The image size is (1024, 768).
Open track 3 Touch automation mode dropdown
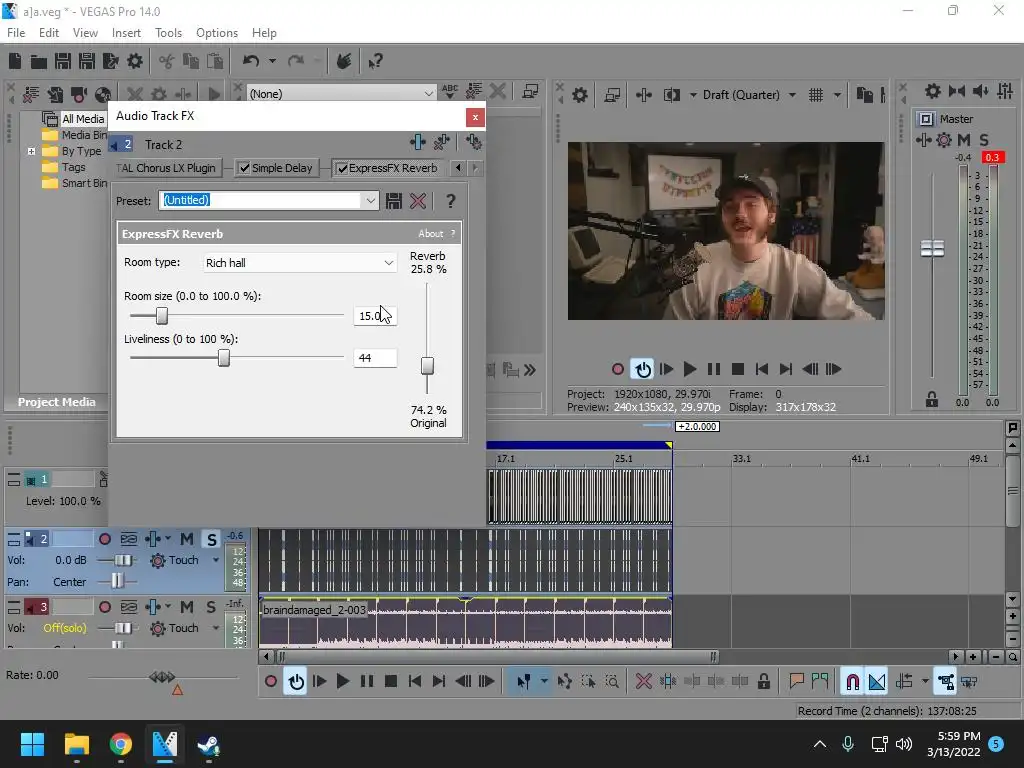click(x=216, y=628)
